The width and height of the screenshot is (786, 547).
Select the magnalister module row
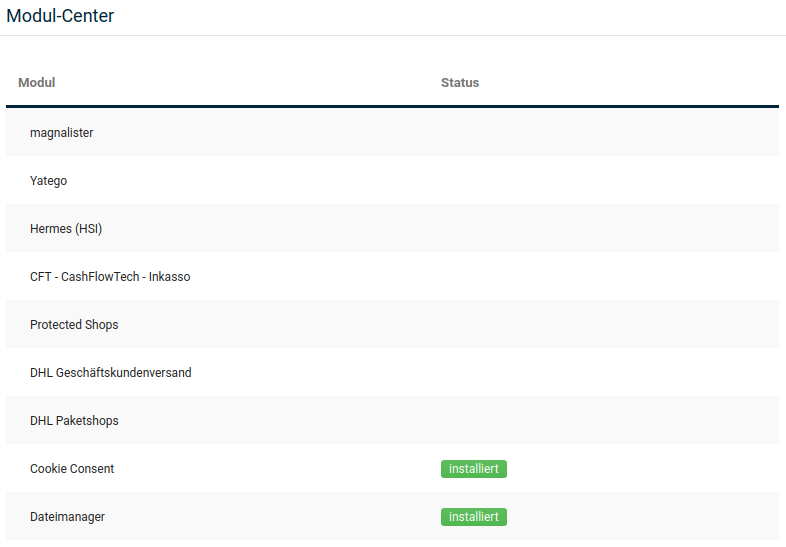62,133
